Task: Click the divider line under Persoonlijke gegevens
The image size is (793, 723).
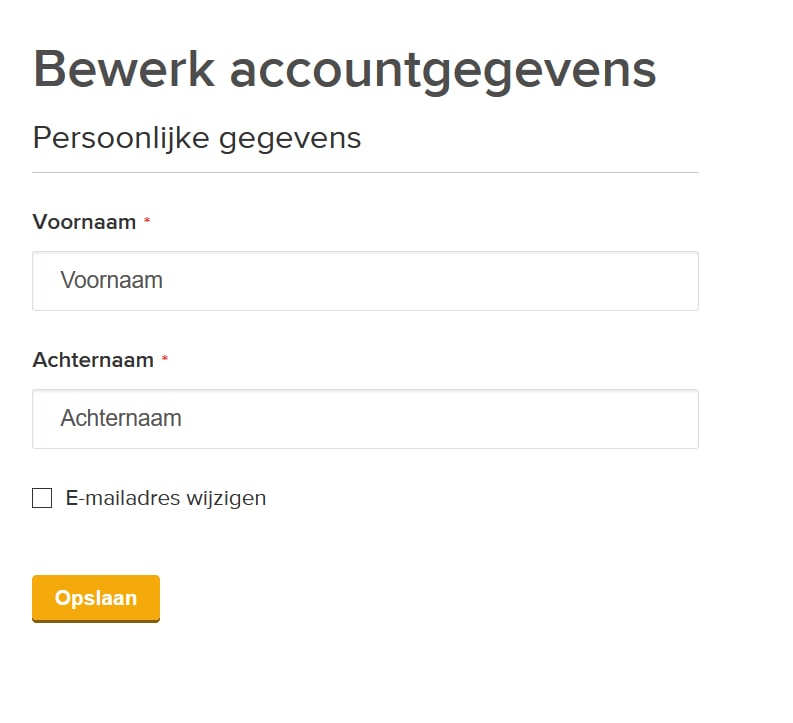Action: 365,172
